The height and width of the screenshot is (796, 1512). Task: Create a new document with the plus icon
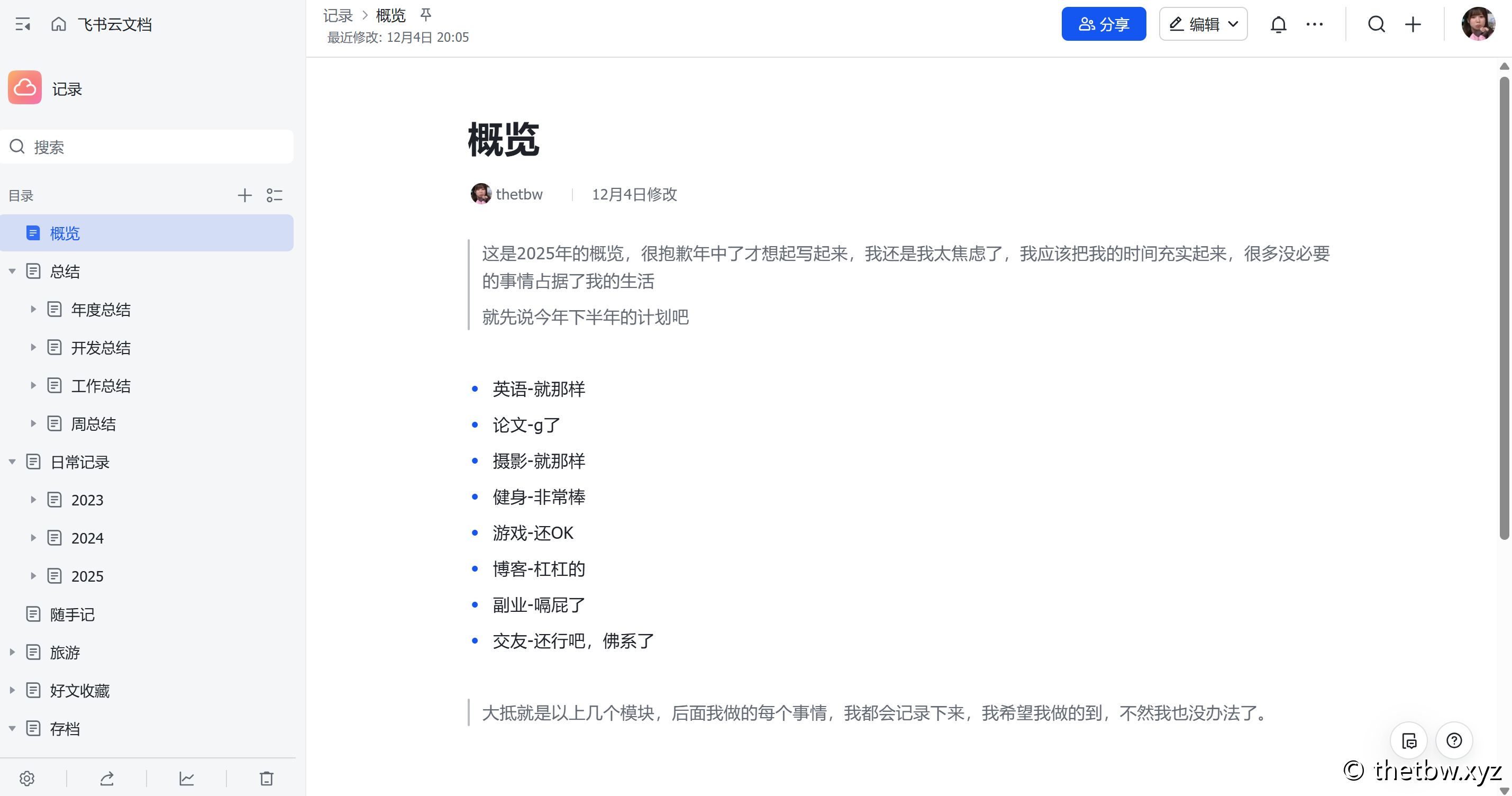[x=1413, y=24]
